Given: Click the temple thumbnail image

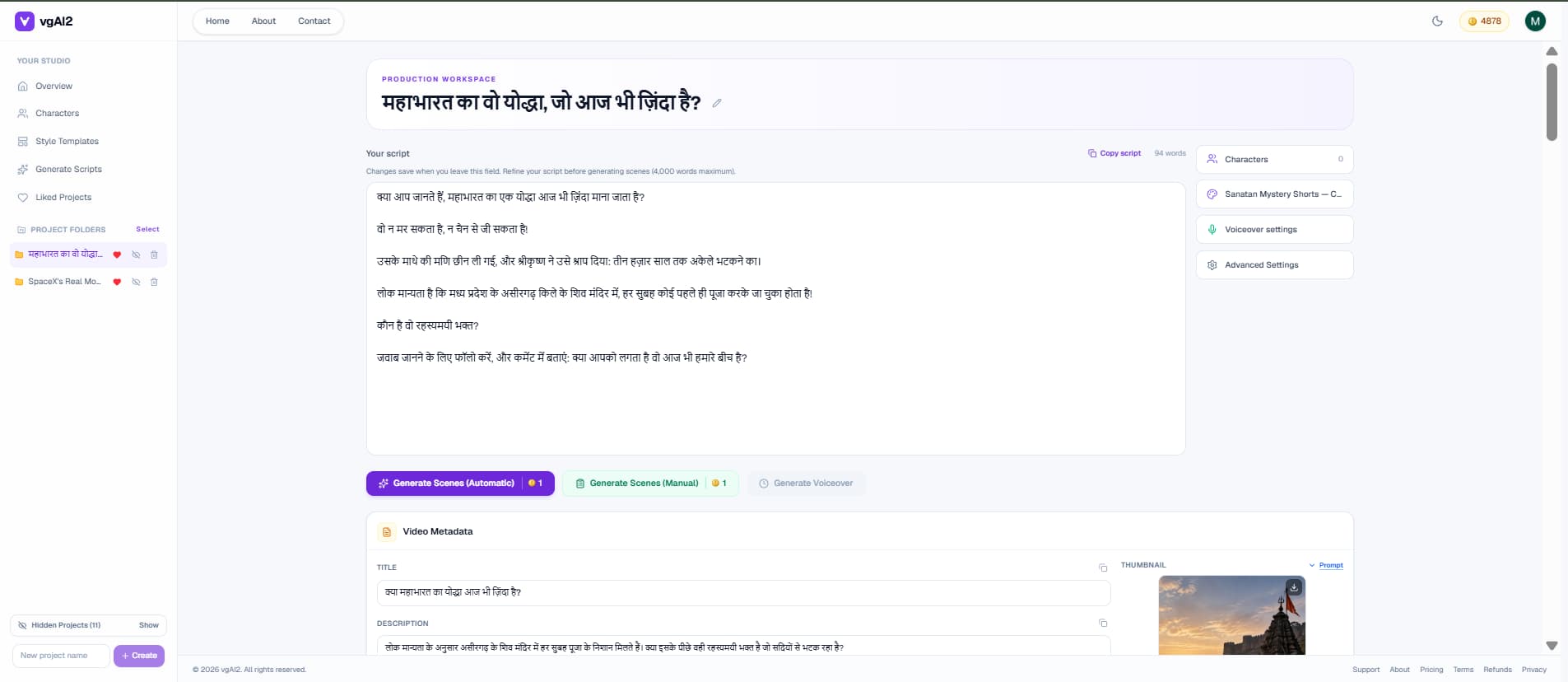Looking at the screenshot, I should tap(1231, 615).
